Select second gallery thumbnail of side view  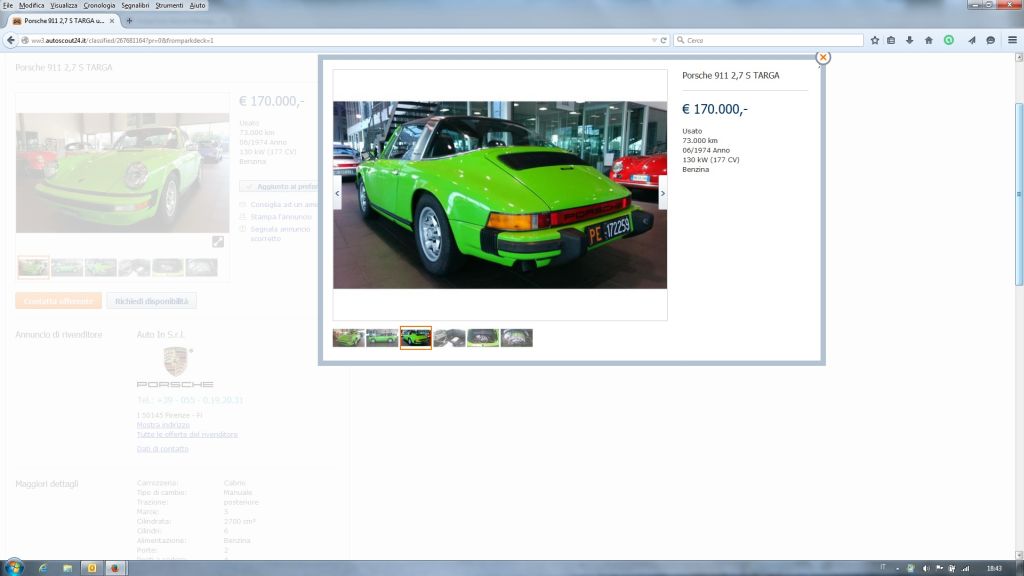(382, 338)
